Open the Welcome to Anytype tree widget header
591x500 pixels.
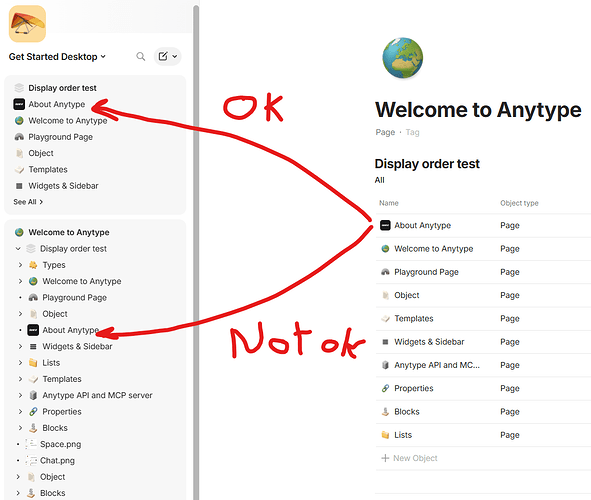69,232
